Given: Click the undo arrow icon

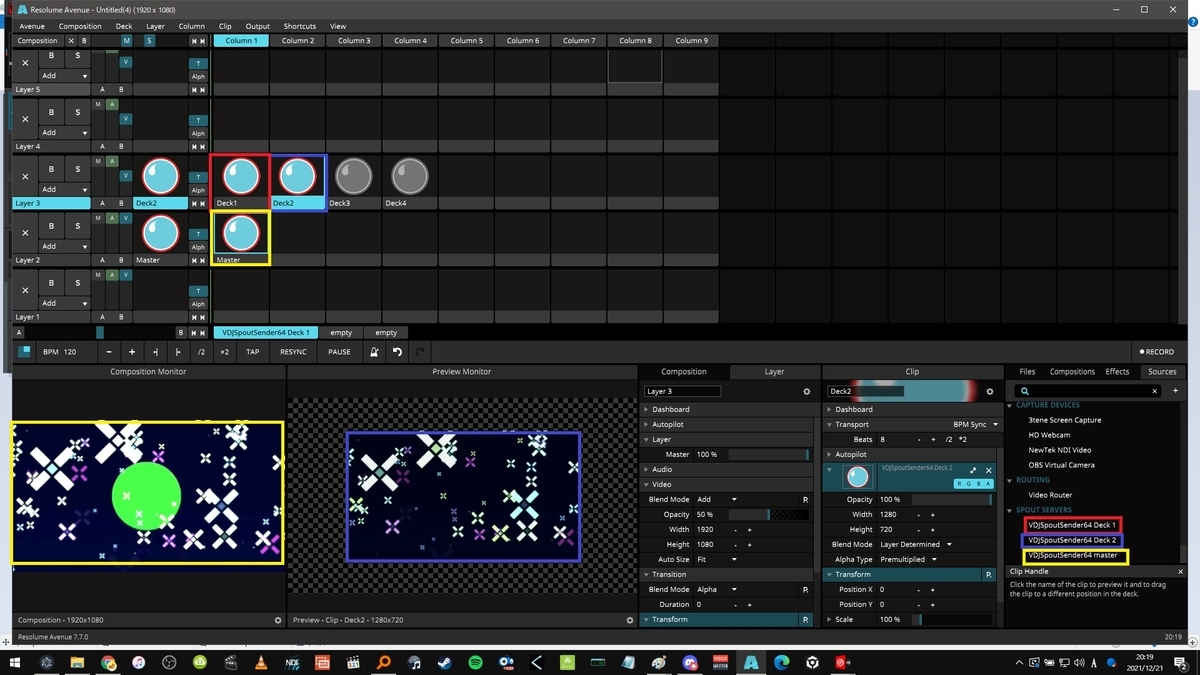Looking at the screenshot, I should 397,352.
